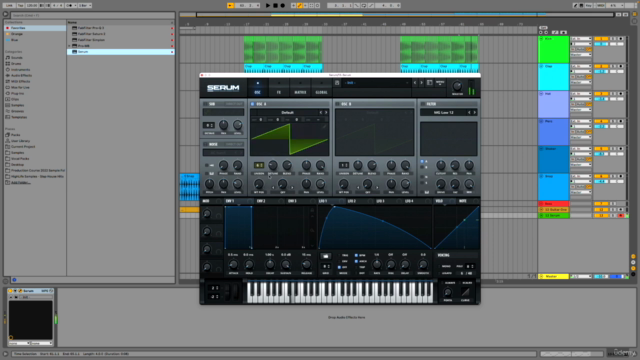
Task: Open MIDI Effects category
Action: [x=20, y=82]
